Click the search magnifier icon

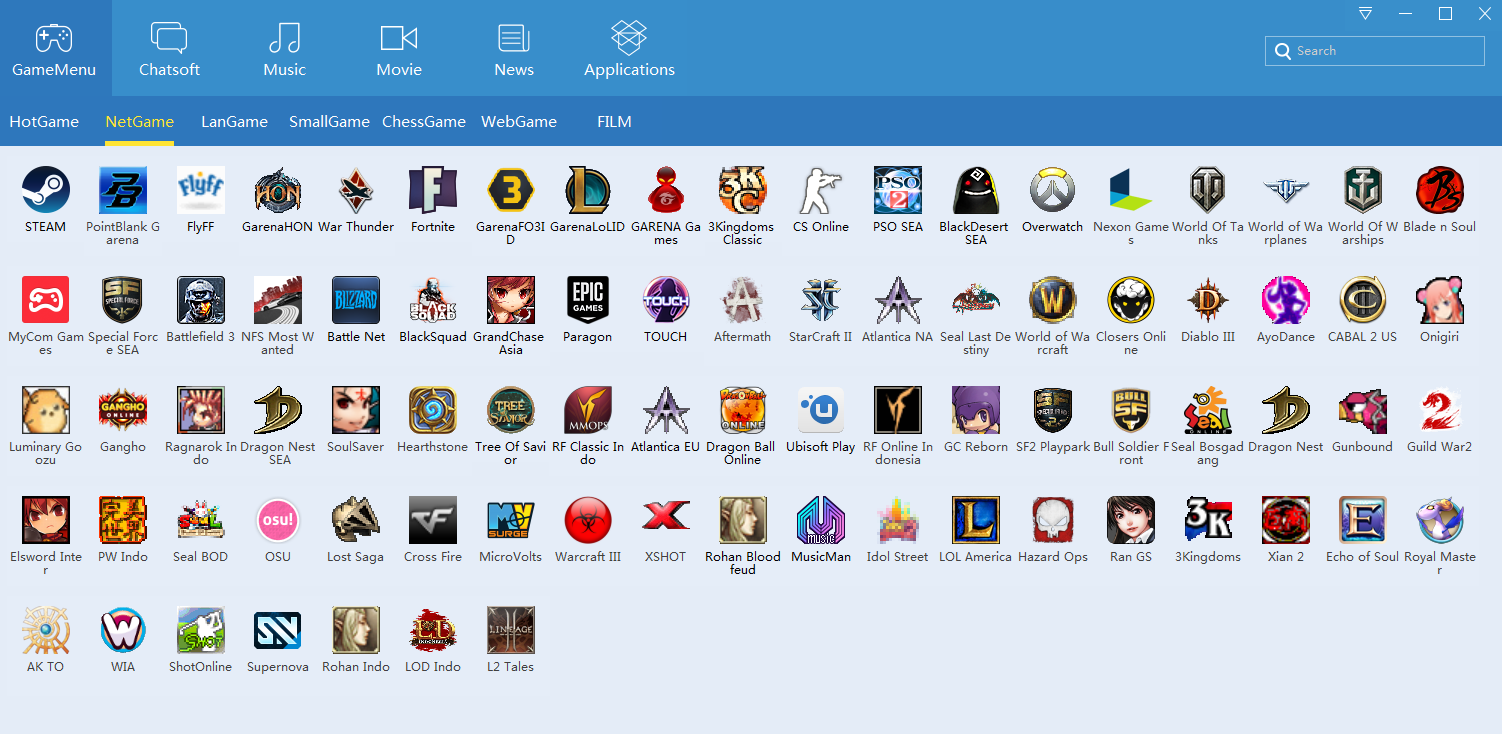pos(1283,51)
